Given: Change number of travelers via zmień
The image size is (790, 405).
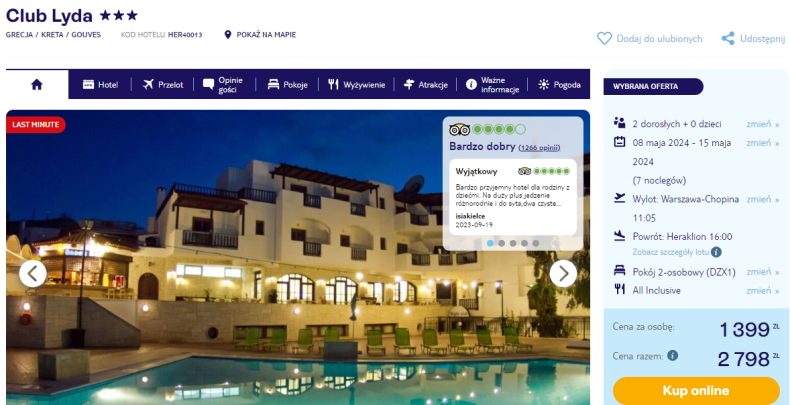Looking at the screenshot, I should tap(762, 124).
